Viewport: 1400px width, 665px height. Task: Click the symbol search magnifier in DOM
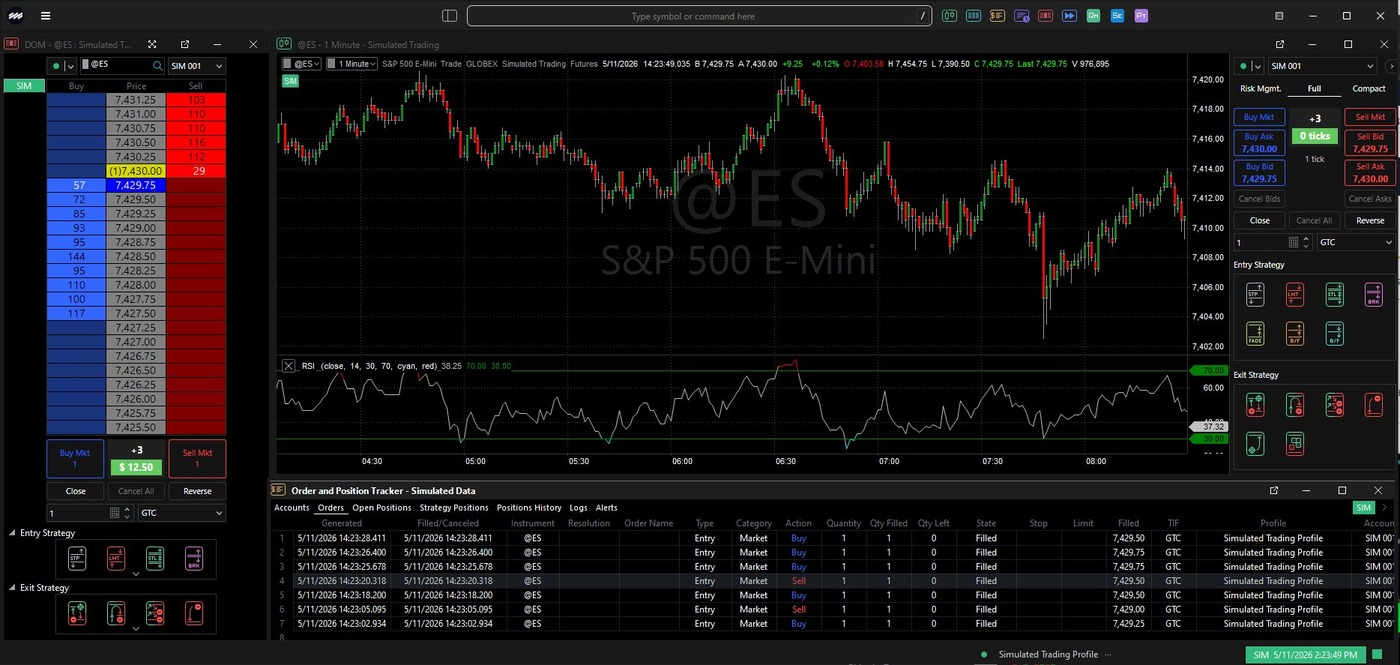point(157,65)
